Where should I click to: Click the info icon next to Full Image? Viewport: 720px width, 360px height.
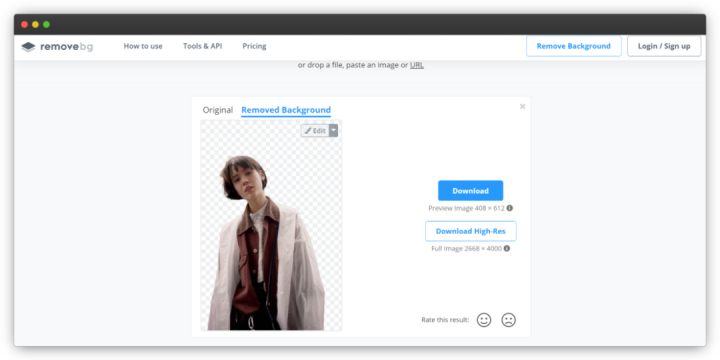pos(506,248)
